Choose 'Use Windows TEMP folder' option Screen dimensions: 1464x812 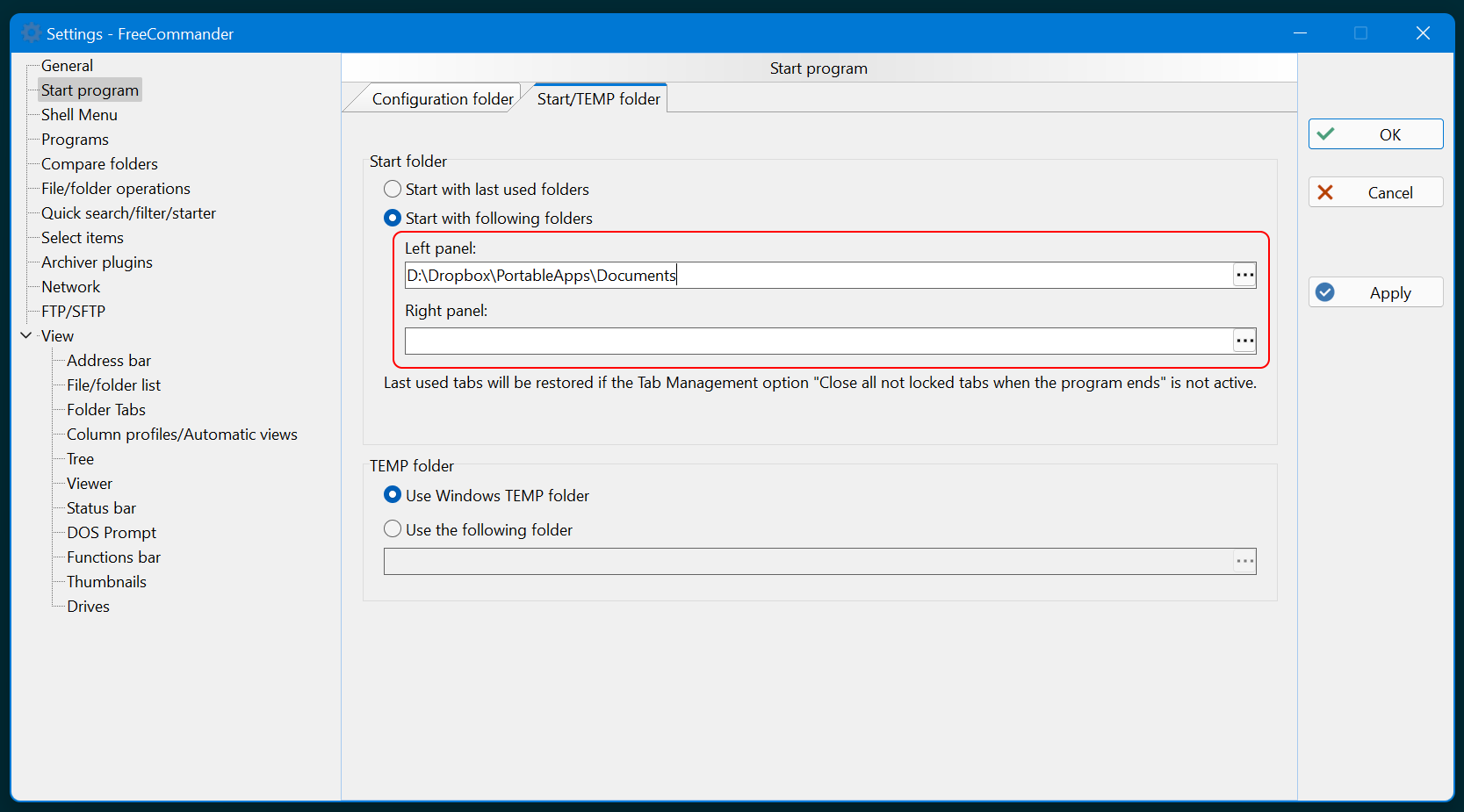pyautogui.click(x=393, y=496)
